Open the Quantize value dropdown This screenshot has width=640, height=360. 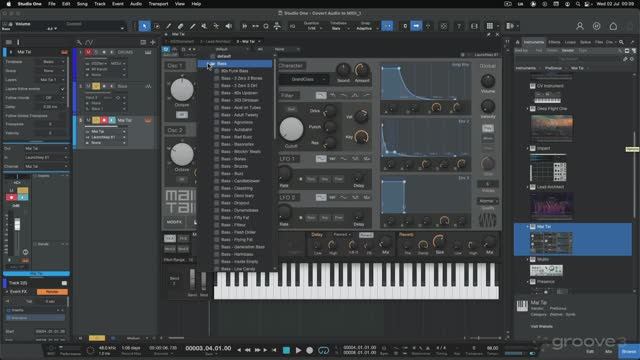[x=313, y=29]
